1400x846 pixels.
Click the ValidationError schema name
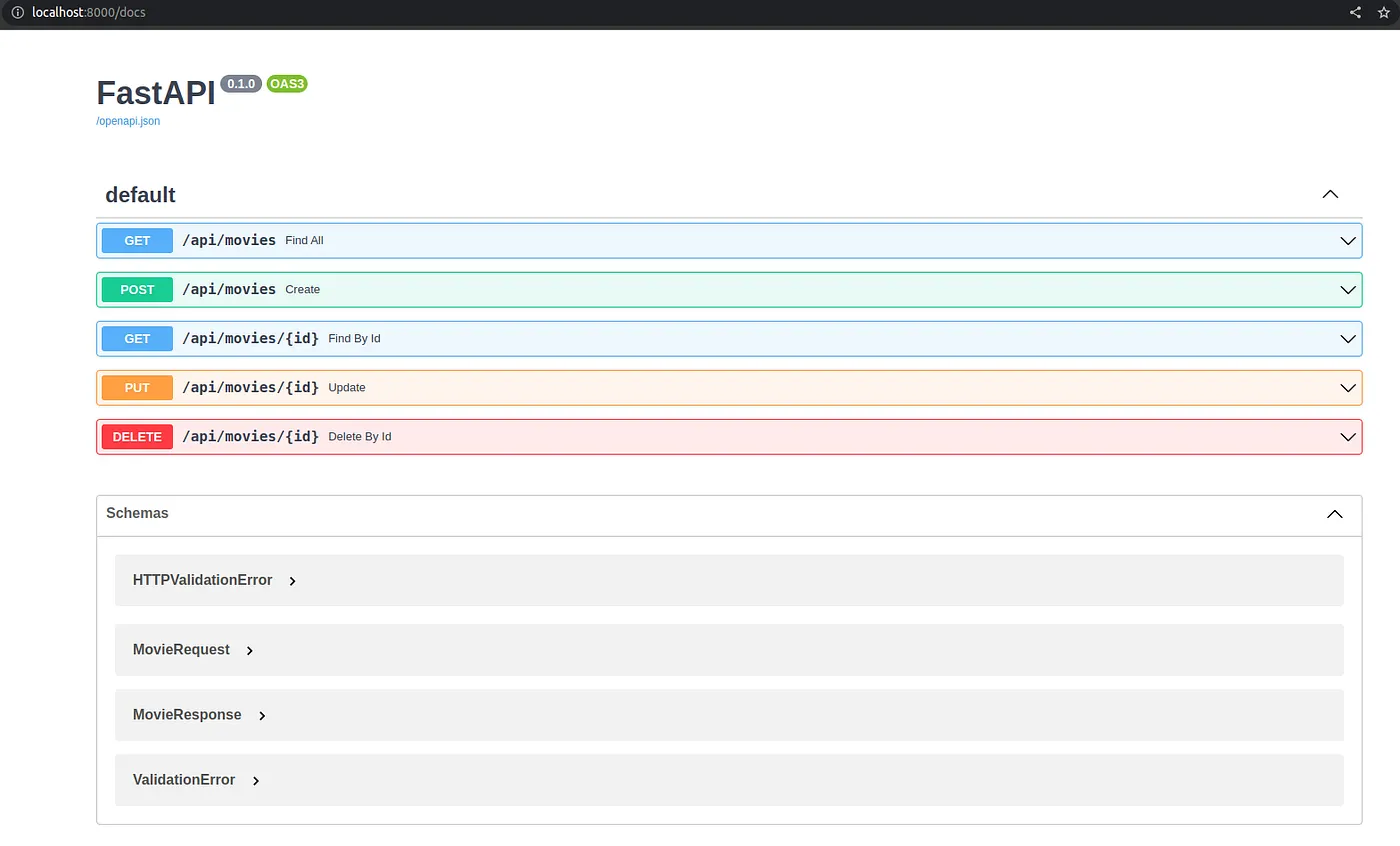point(184,780)
